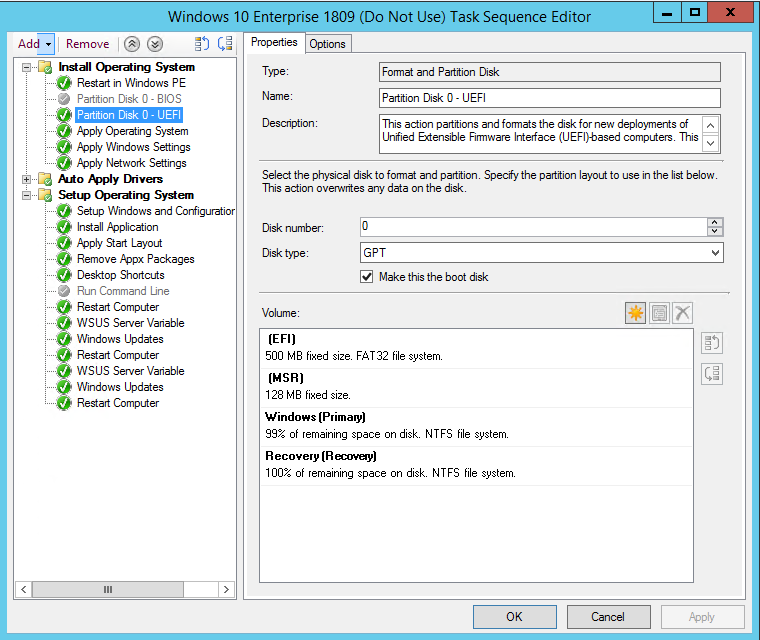Select the first WSUS Server Variable step

131,323
